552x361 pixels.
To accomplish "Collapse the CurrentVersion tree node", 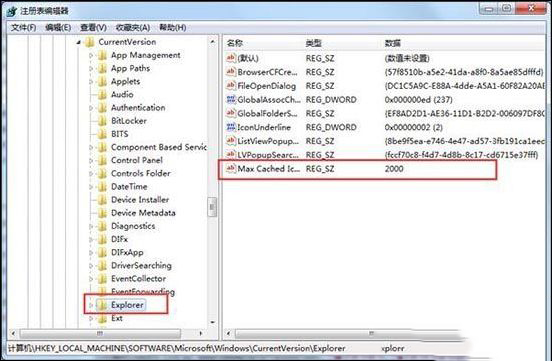I will coord(78,42).
